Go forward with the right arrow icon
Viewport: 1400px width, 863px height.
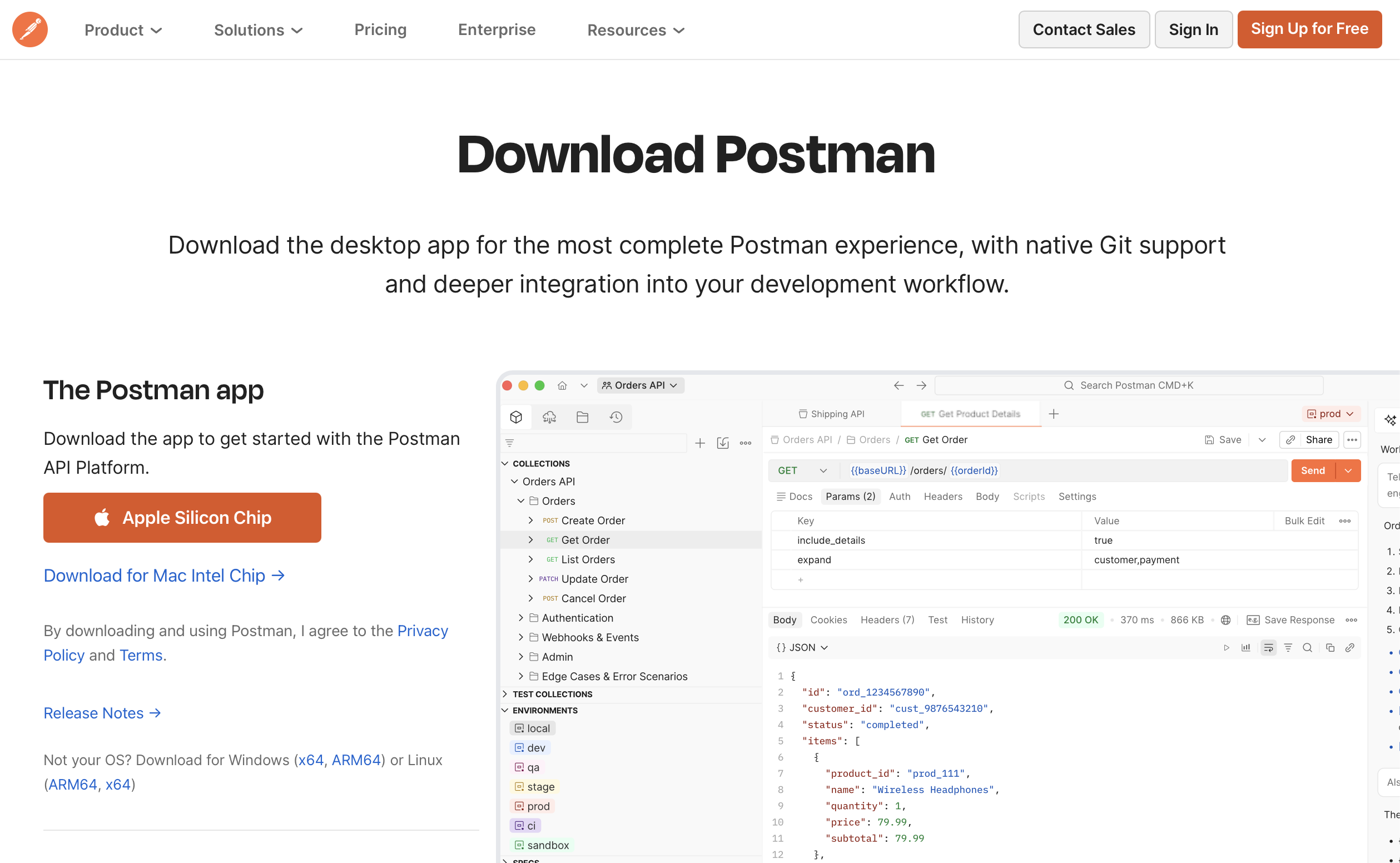tap(921, 385)
